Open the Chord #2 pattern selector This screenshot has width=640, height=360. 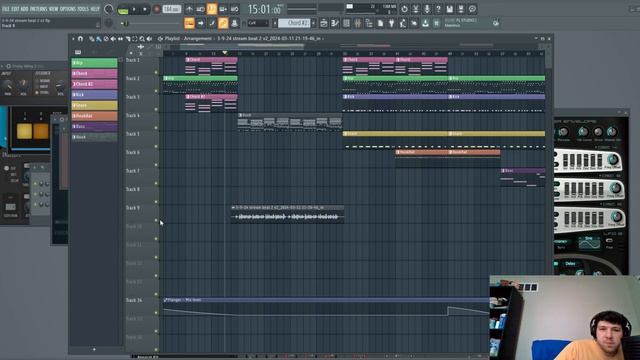[x=294, y=23]
